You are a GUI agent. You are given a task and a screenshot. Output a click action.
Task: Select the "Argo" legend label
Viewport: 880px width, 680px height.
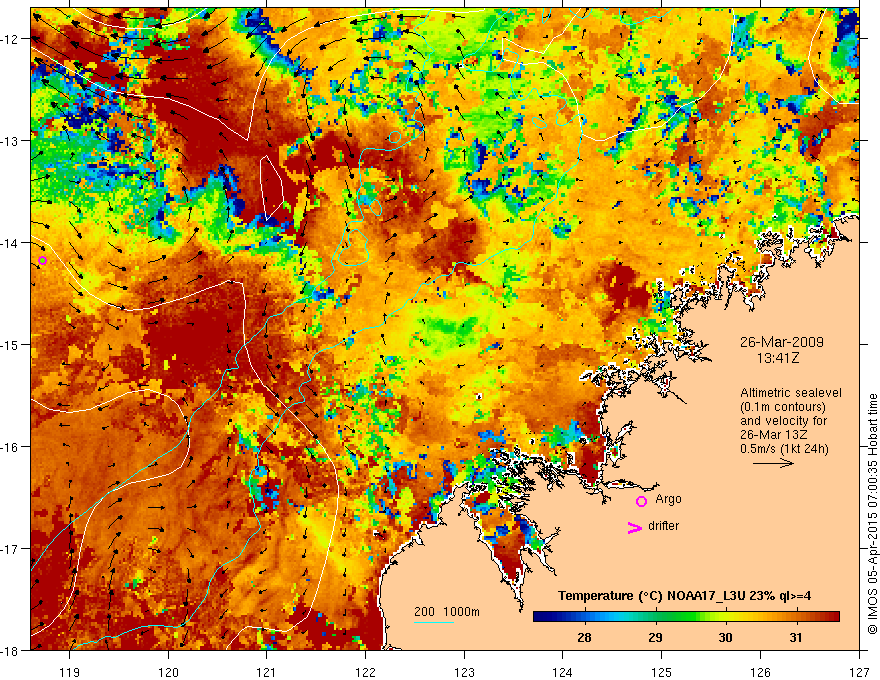click(668, 499)
